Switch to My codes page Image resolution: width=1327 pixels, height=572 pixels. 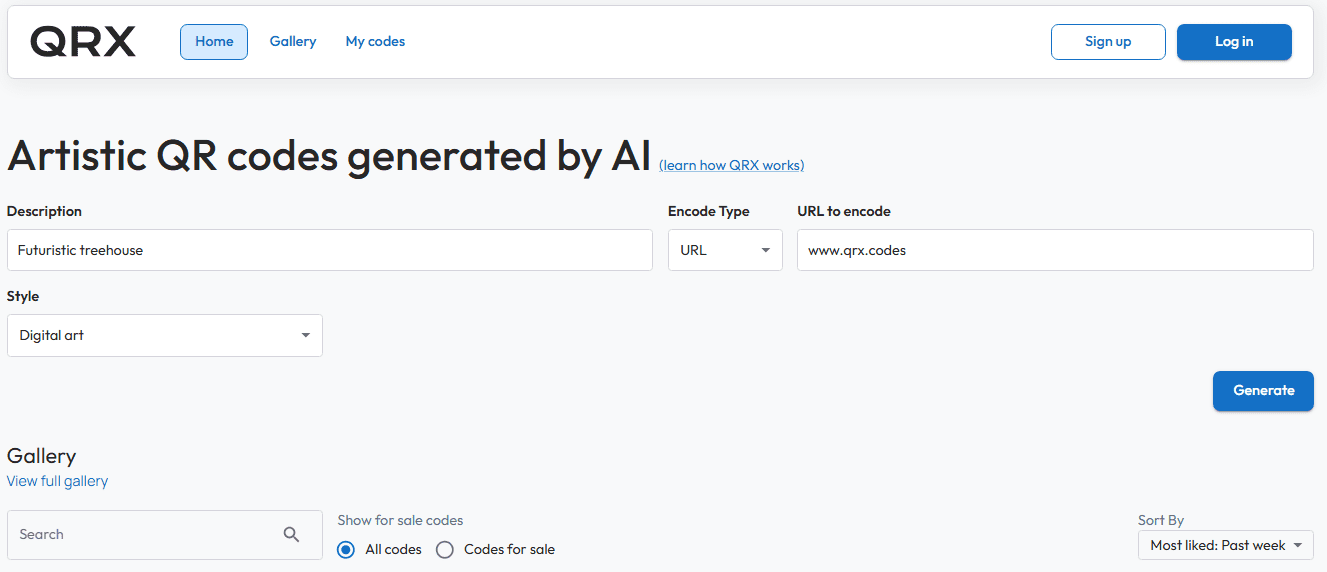[375, 42]
